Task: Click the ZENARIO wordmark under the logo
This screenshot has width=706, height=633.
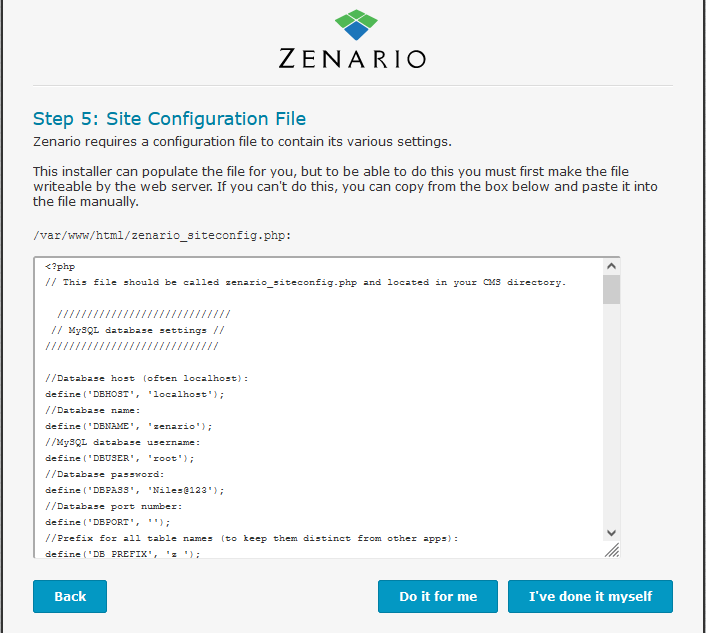Action: pyautogui.click(x=352, y=58)
